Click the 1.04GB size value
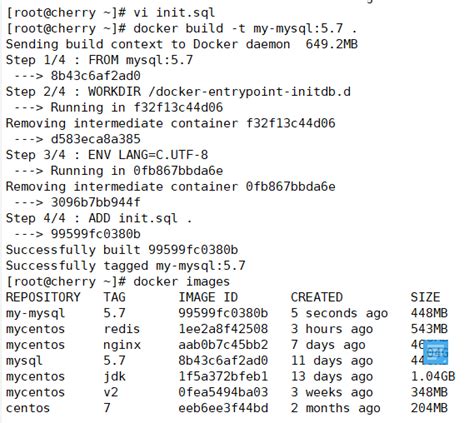The width and height of the screenshot is (474, 423). pyautogui.click(x=433, y=376)
